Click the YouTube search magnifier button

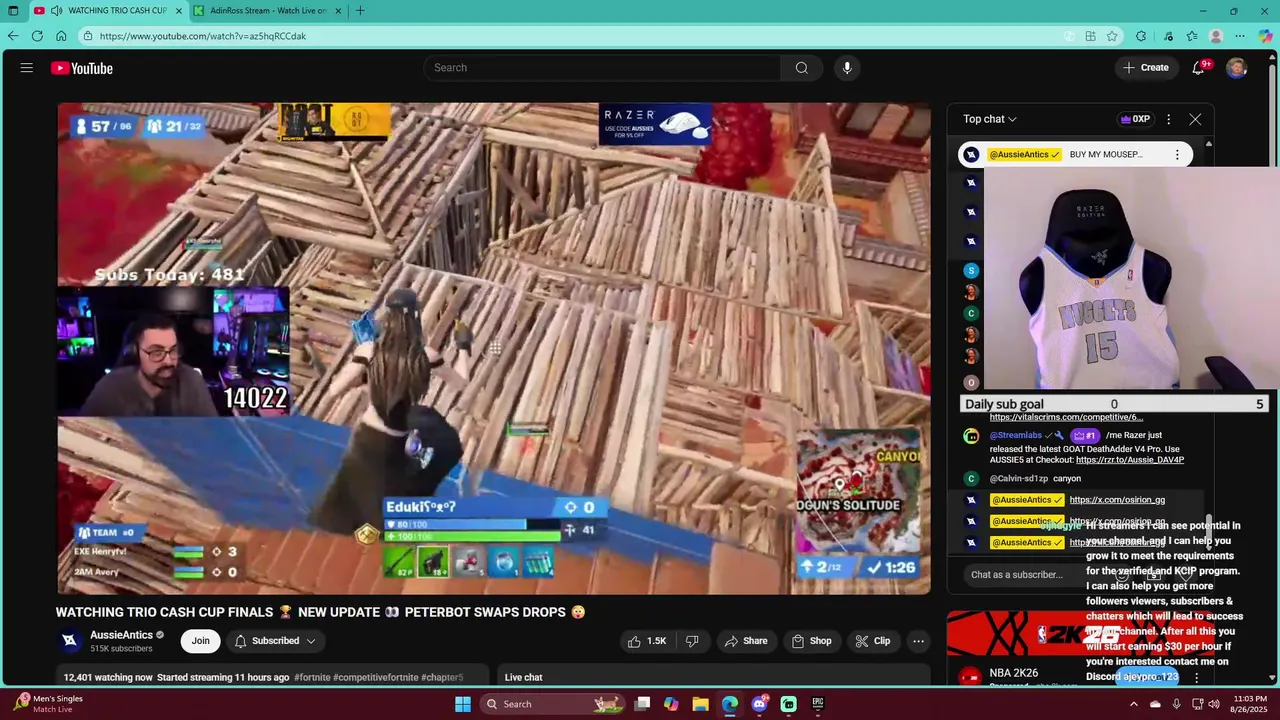click(x=801, y=68)
